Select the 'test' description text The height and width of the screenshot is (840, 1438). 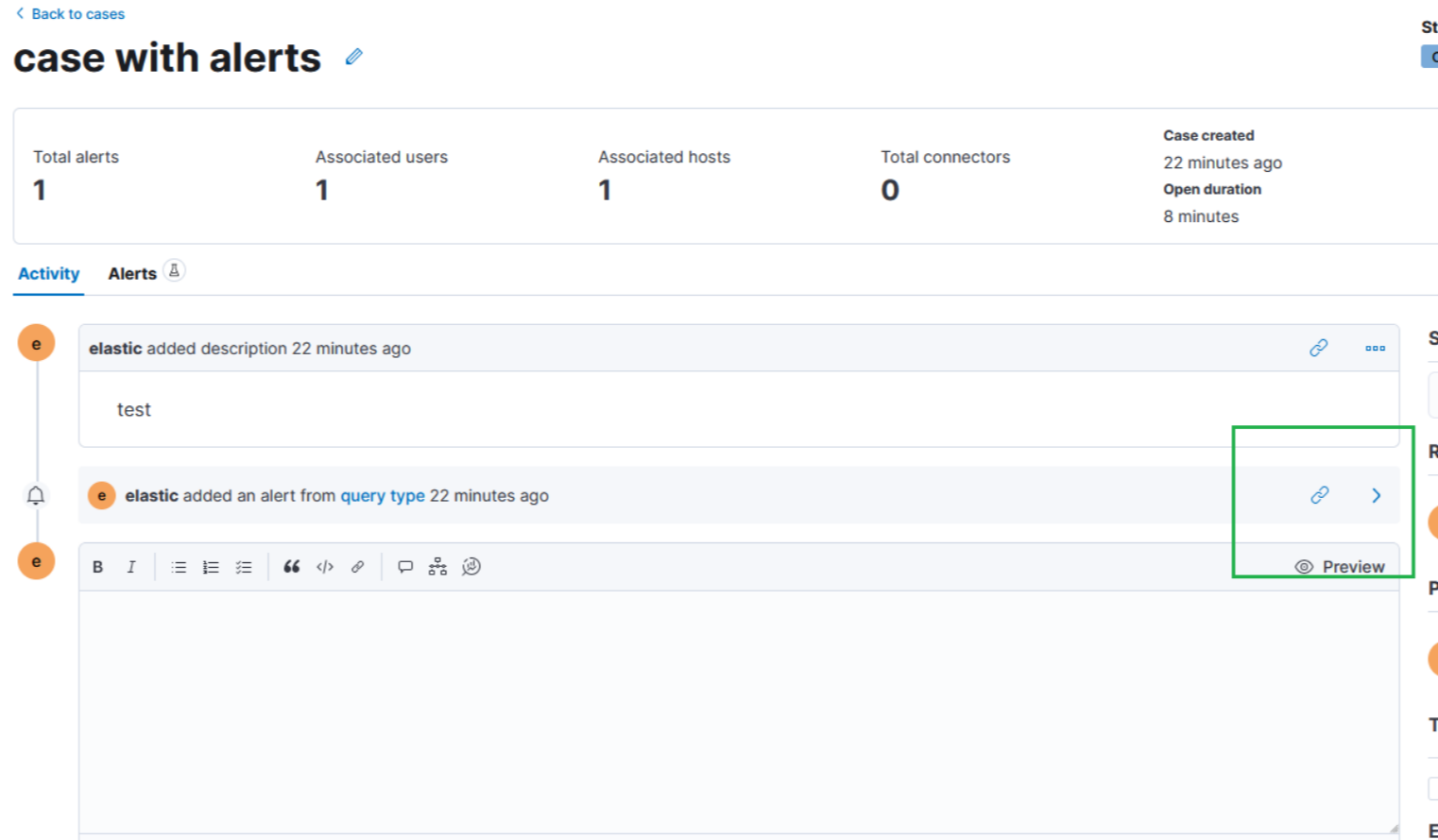133,410
